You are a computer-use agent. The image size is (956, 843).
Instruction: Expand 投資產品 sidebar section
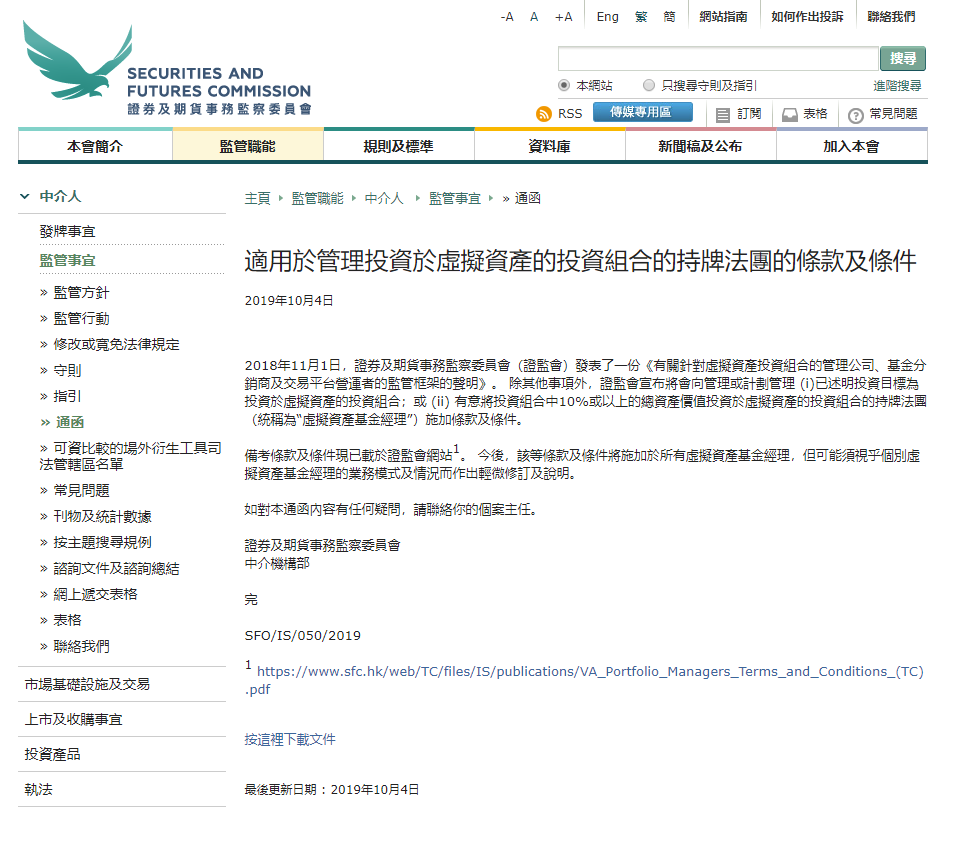[x=52, y=755]
